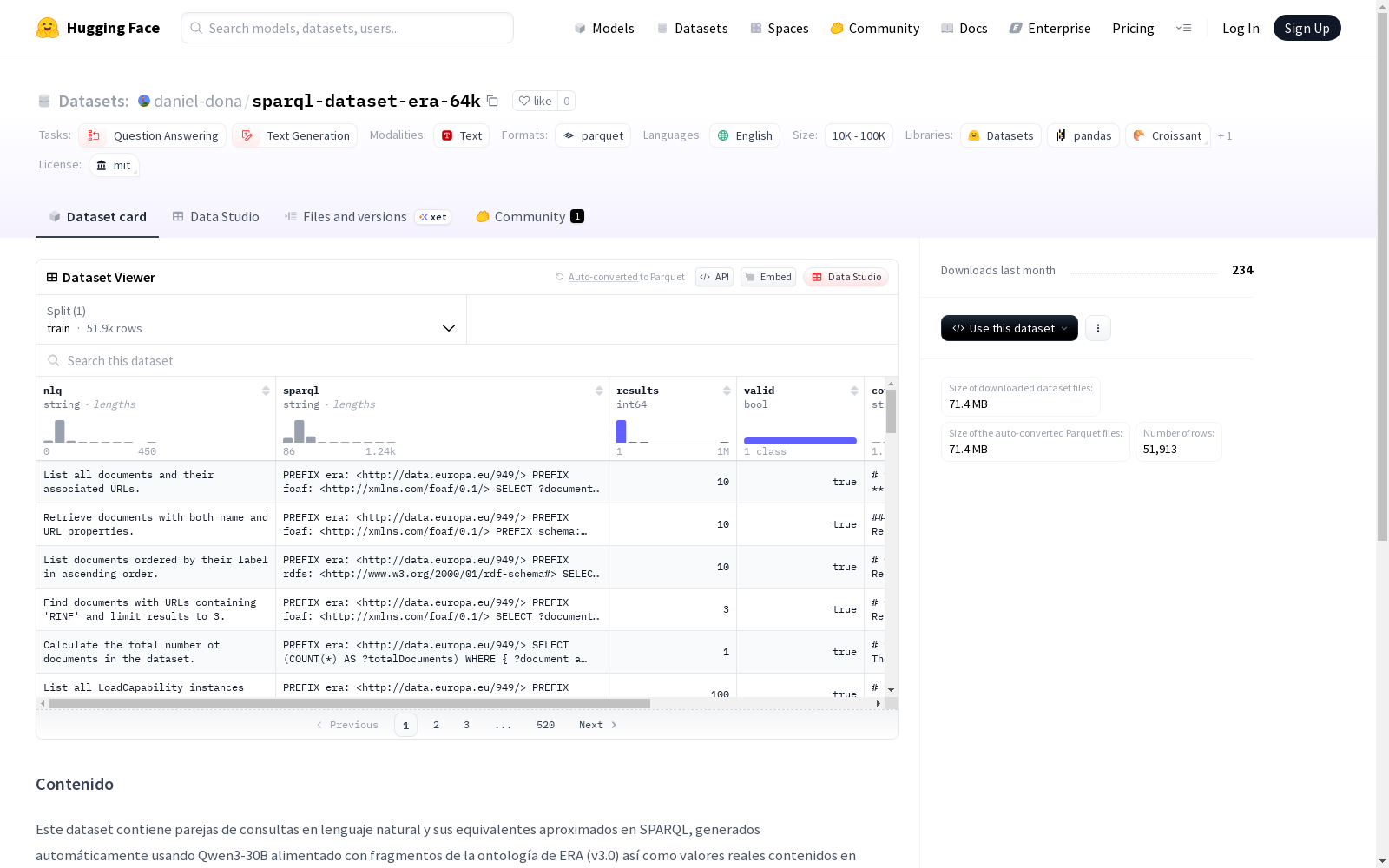Click the 'Find documents with URLs containing RINF' cell
This screenshot has width=1389, height=868.
pos(156,609)
